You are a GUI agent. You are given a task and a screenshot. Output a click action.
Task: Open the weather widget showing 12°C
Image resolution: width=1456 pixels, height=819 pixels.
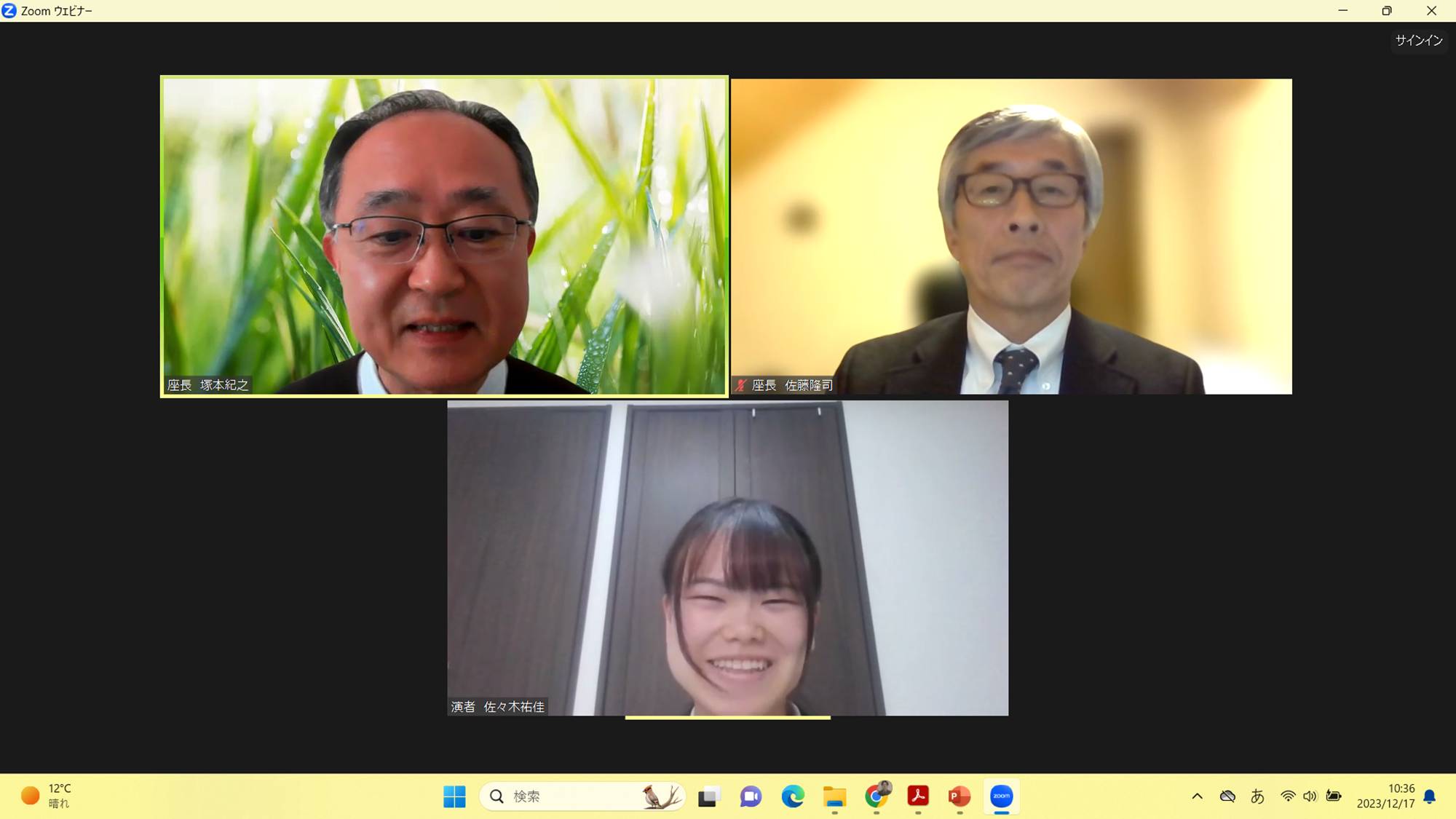pos(47,796)
